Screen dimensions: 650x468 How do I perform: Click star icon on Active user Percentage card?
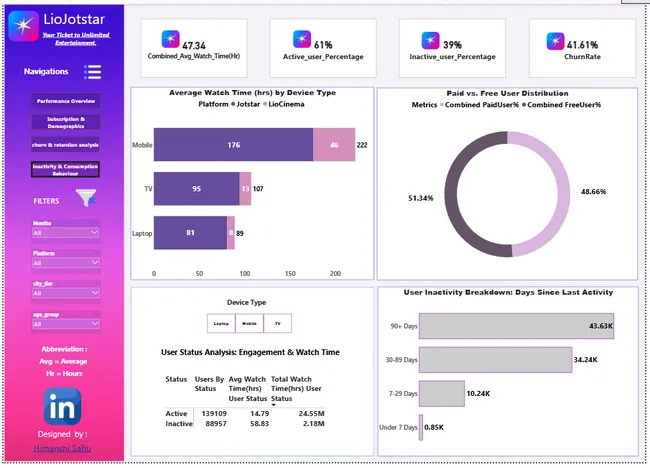click(x=302, y=39)
